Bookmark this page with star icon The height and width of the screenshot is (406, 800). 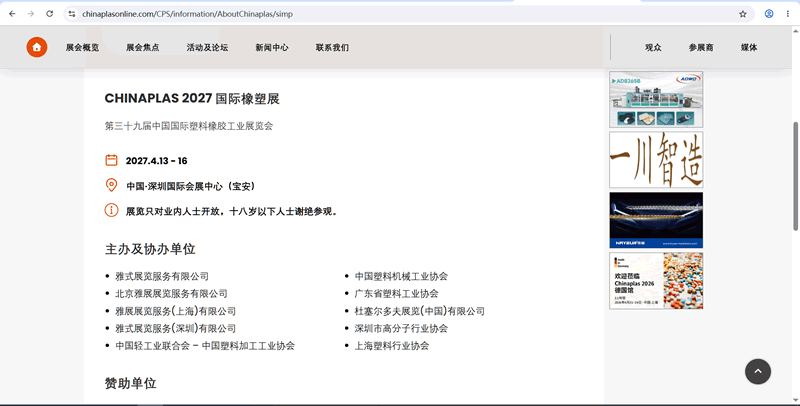(743, 14)
